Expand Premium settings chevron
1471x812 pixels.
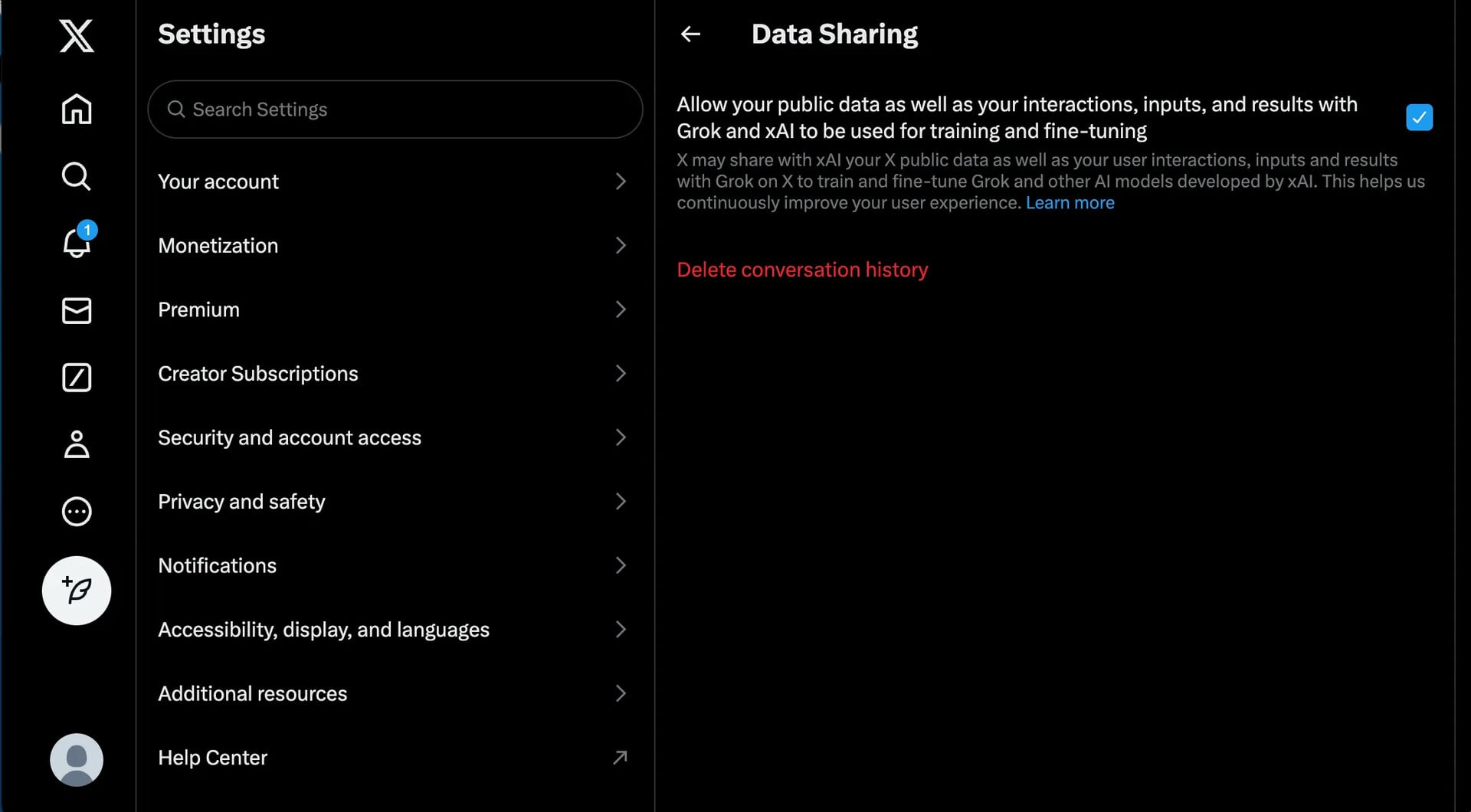(x=621, y=309)
